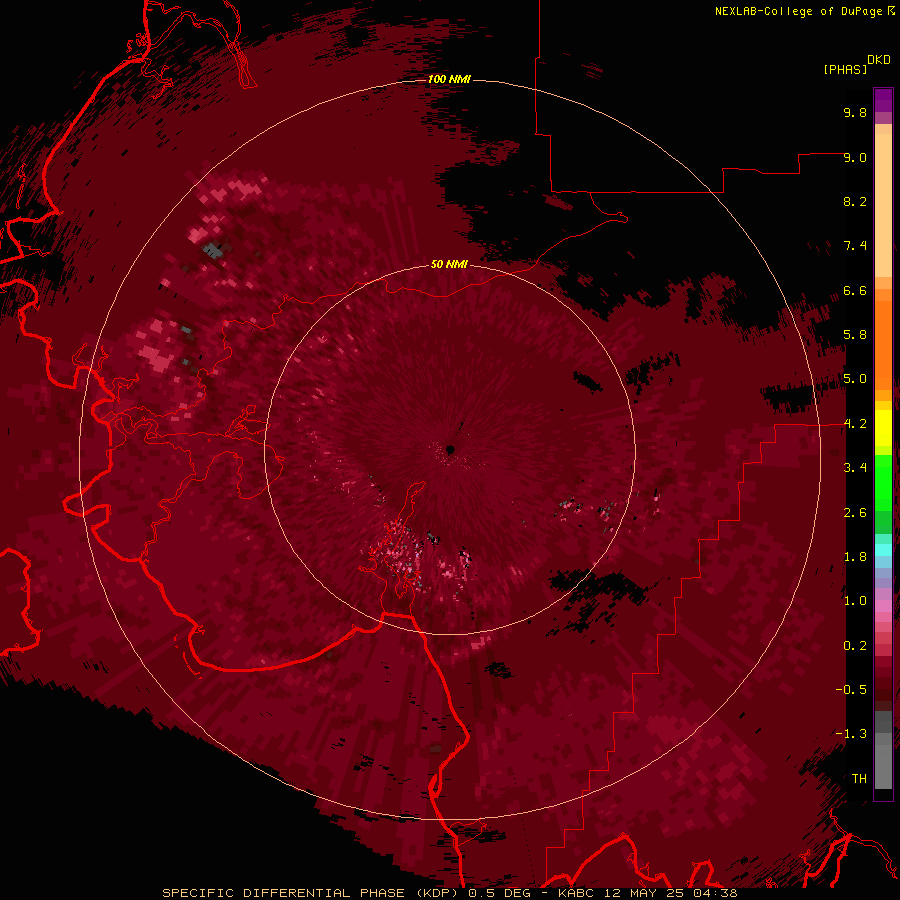Screen dimensions: 900x900
Task: Click the 9.8 value on color scale
Action: [855, 112]
